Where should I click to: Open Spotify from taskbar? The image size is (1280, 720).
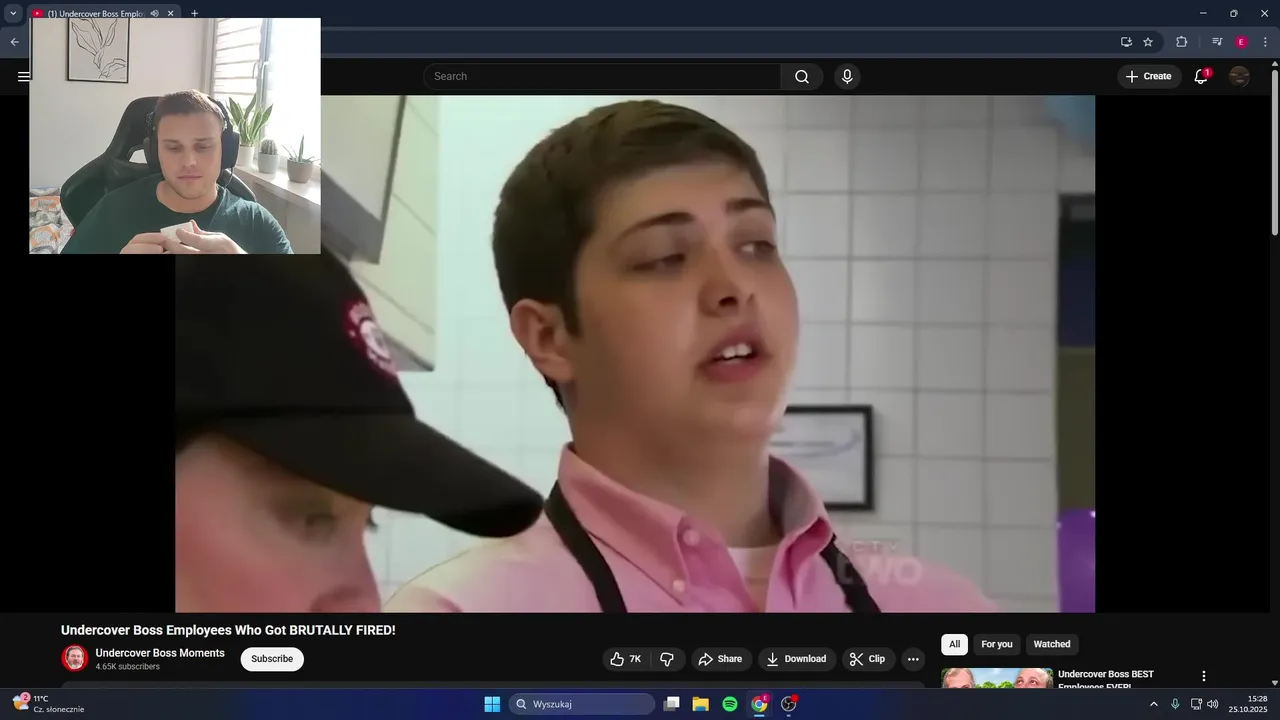pos(730,704)
